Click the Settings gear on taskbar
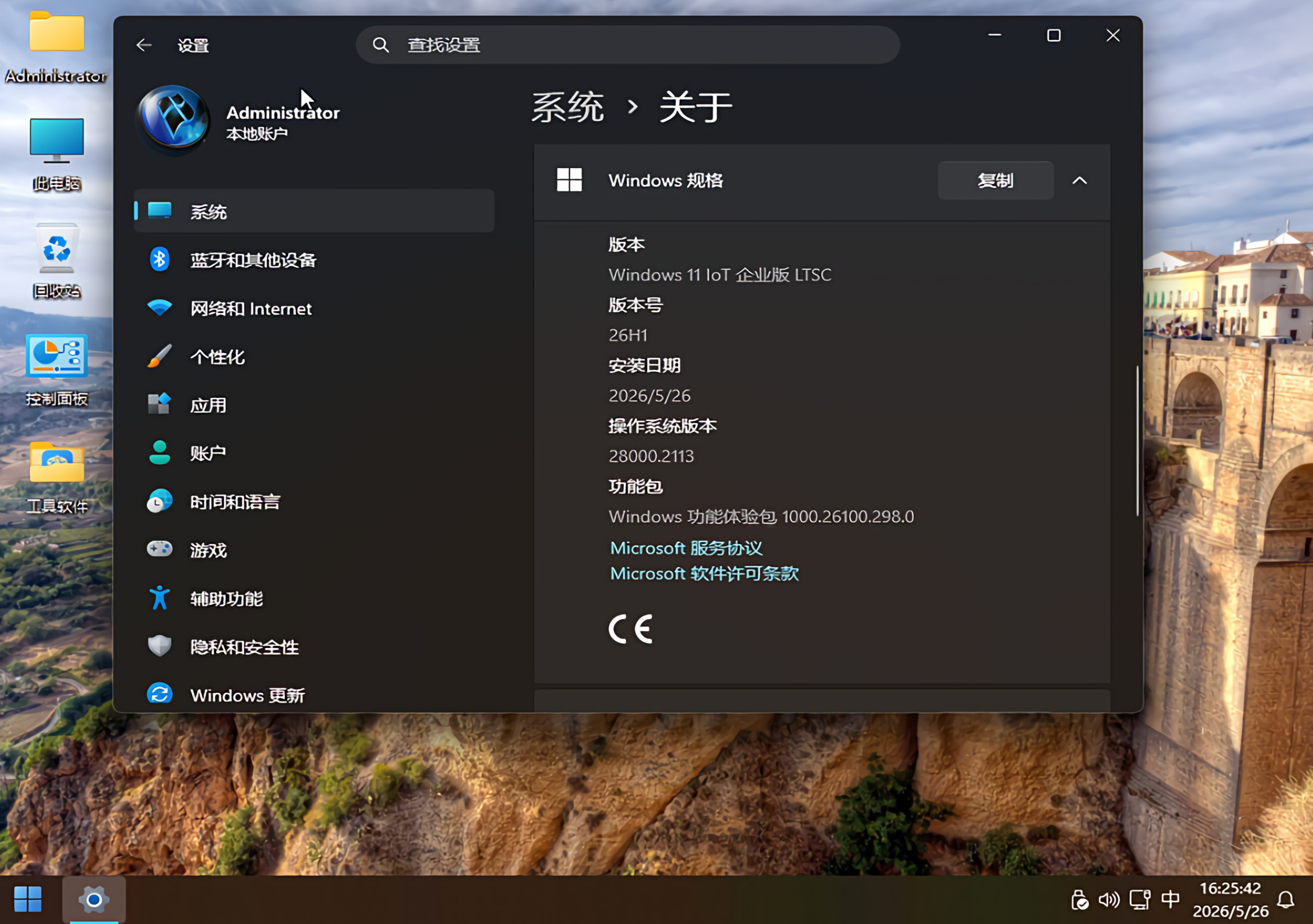 pos(94,900)
